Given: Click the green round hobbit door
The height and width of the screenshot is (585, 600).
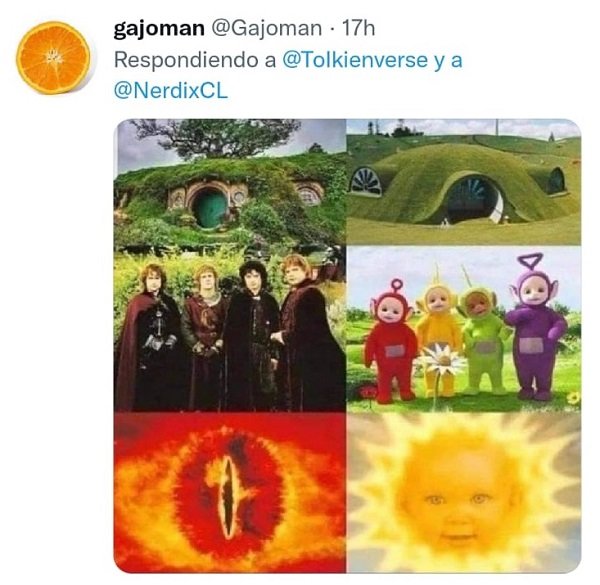Looking at the screenshot, I should click(x=210, y=209).
